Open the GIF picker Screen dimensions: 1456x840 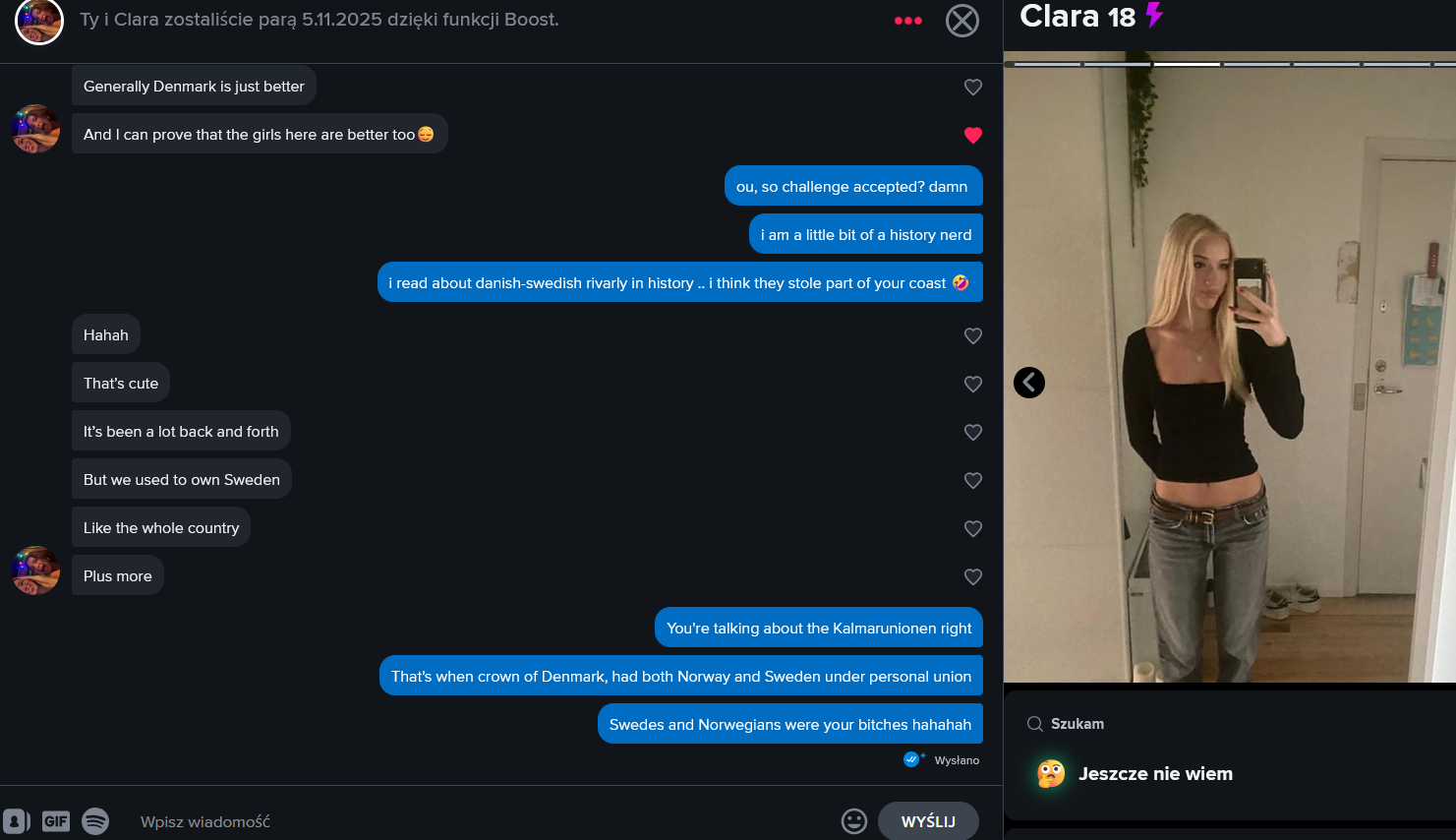(56, 820)
